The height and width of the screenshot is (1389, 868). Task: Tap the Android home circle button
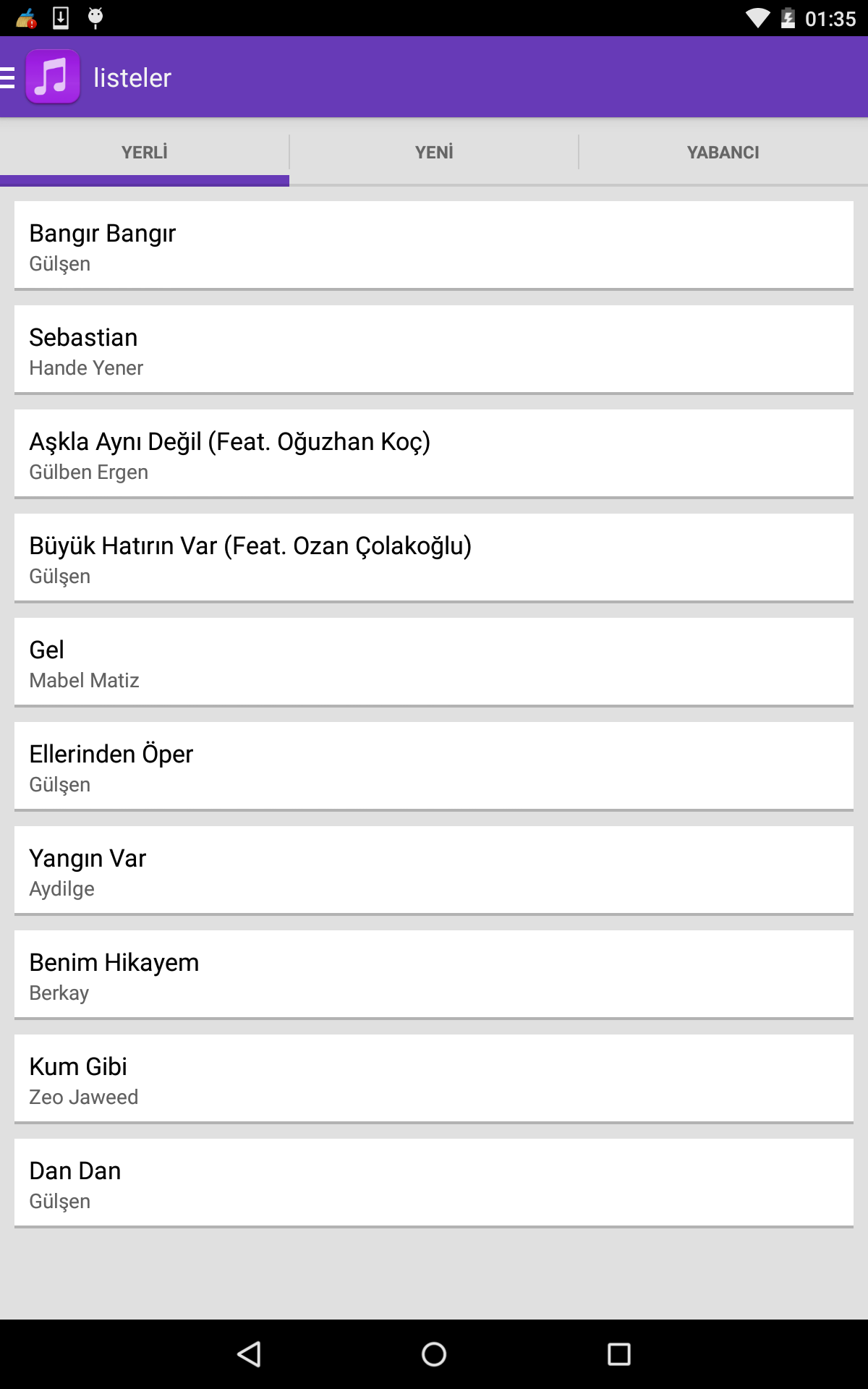[x=434, y=1354]
